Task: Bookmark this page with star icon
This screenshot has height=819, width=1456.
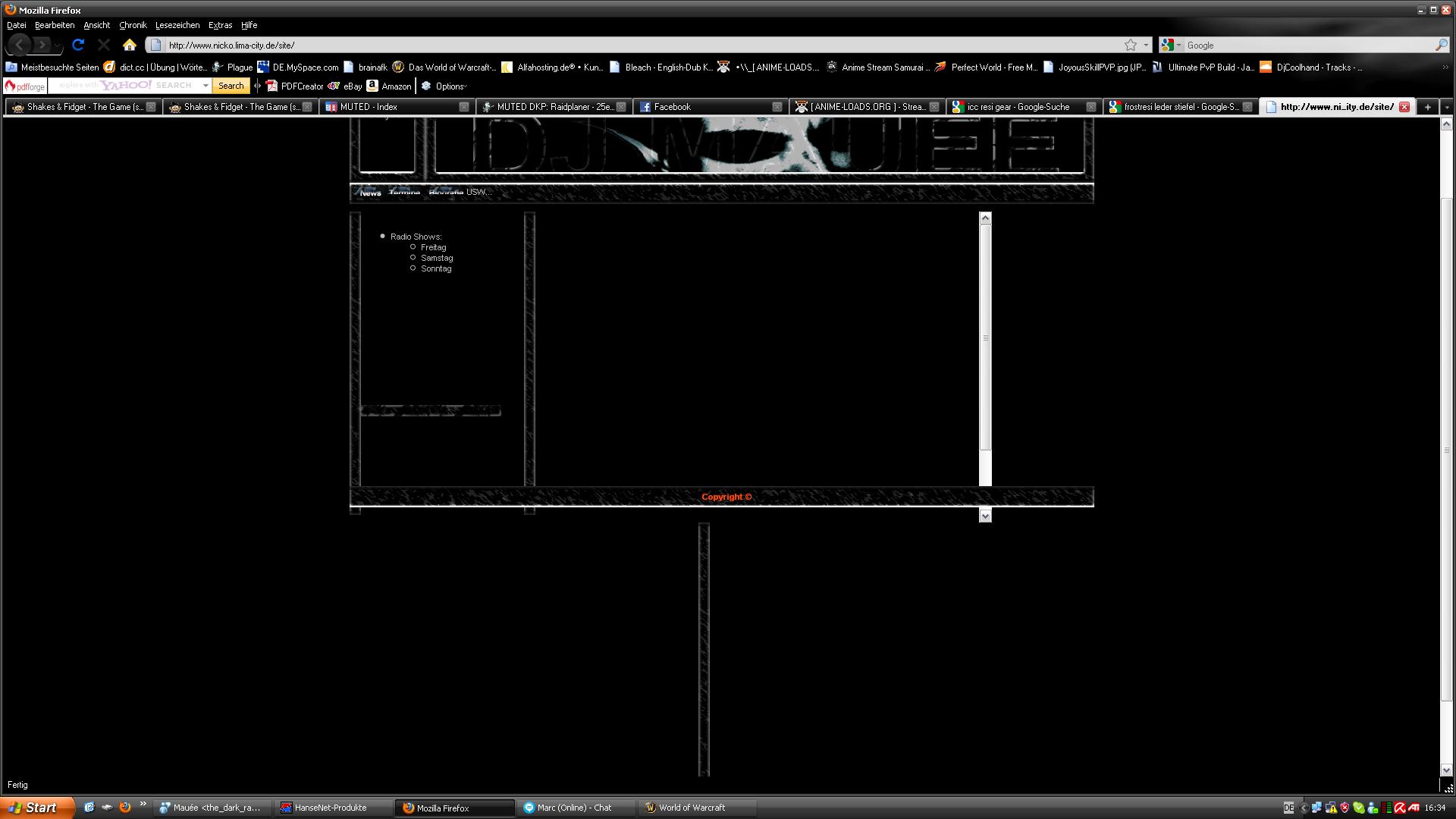Action: [x=1130, y=45]
